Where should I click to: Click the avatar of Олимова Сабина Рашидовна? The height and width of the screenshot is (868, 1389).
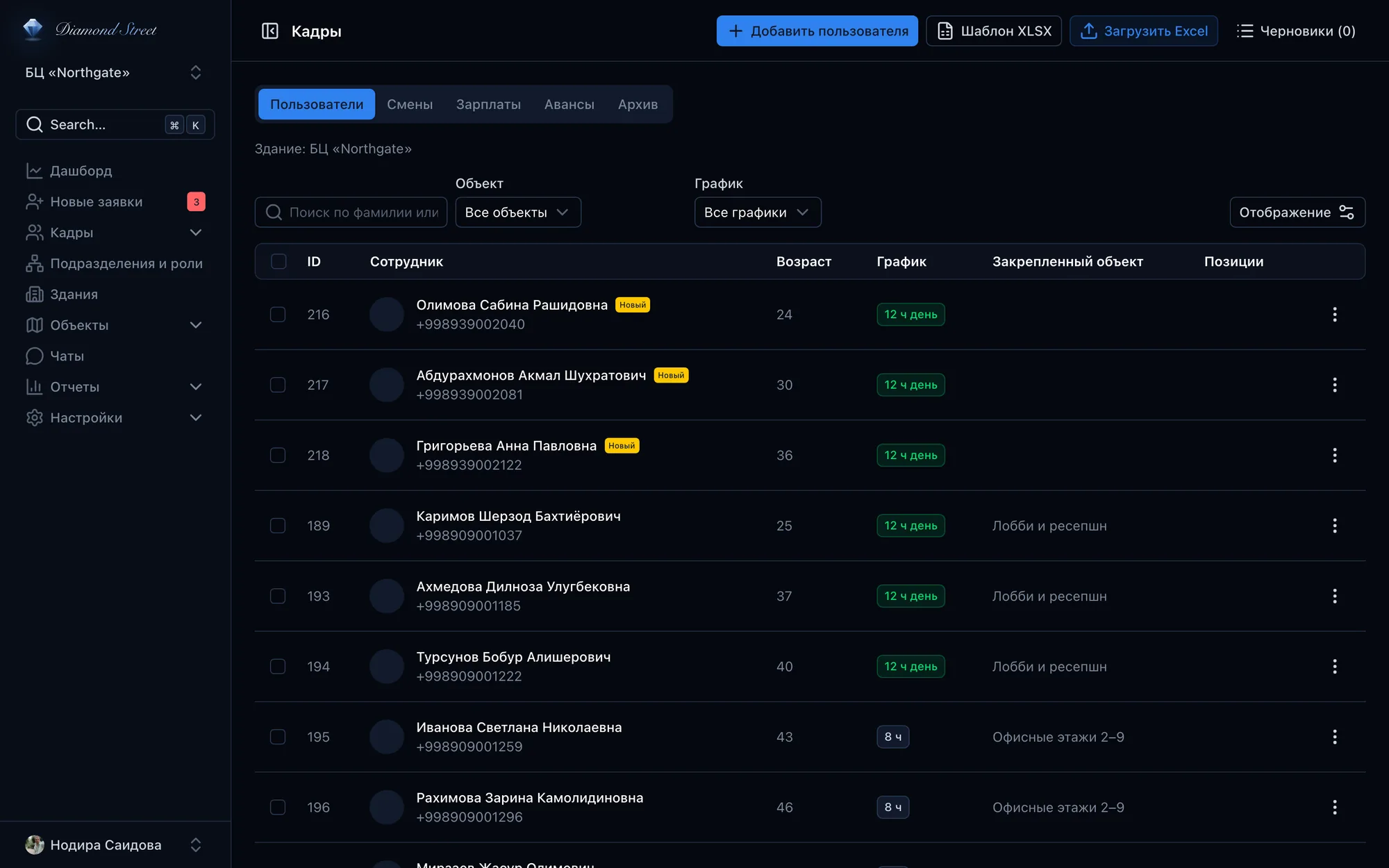point(387,315)
